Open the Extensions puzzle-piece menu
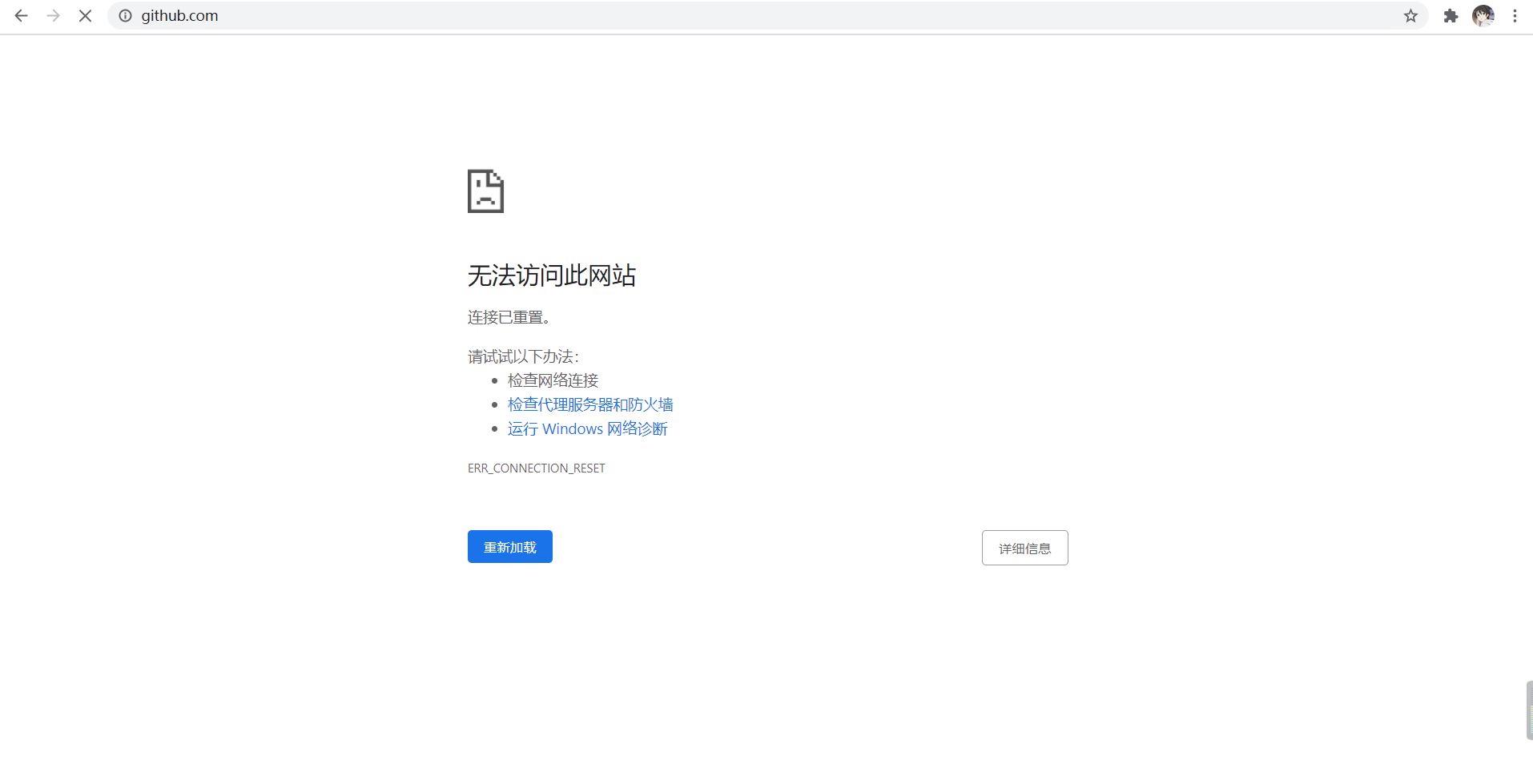Image resolution: width=1533 pixels, height=784 pixels. point(1451,16)
